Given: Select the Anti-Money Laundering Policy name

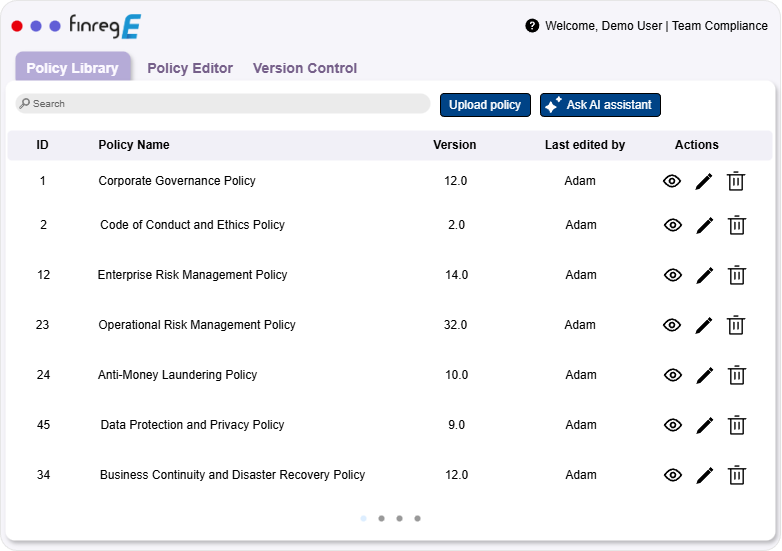Looking at the screenshot, I should click(x=178, y=374).
